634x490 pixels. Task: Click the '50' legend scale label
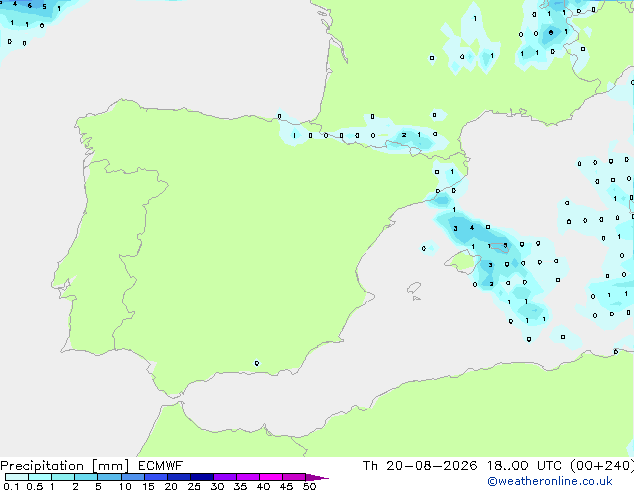pyautogui.click(x=309, y=486)
